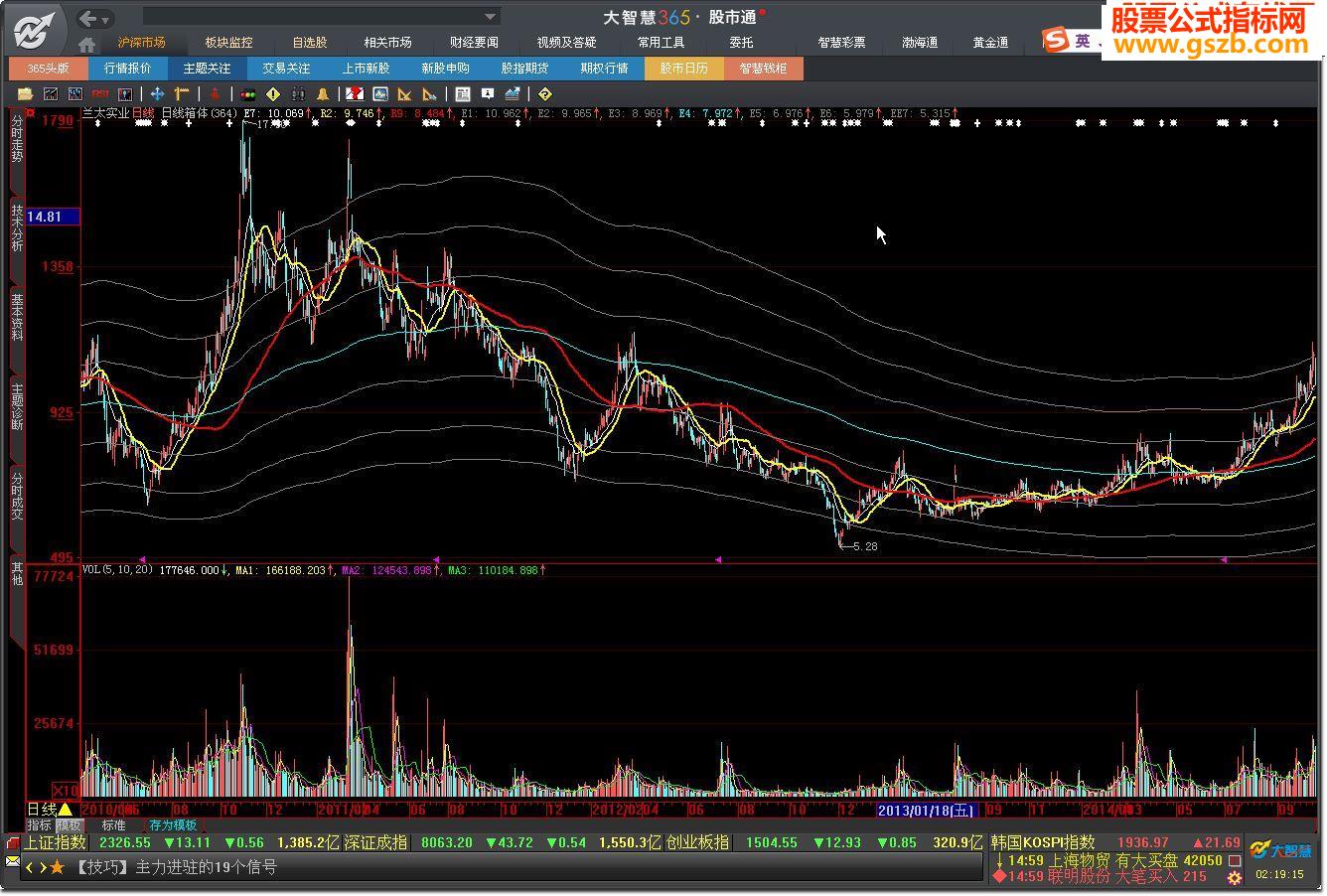The height and width of the screenshot is (896, 1327).
Task: Click the message bubble toolbar icon
Action: [488, 94]
